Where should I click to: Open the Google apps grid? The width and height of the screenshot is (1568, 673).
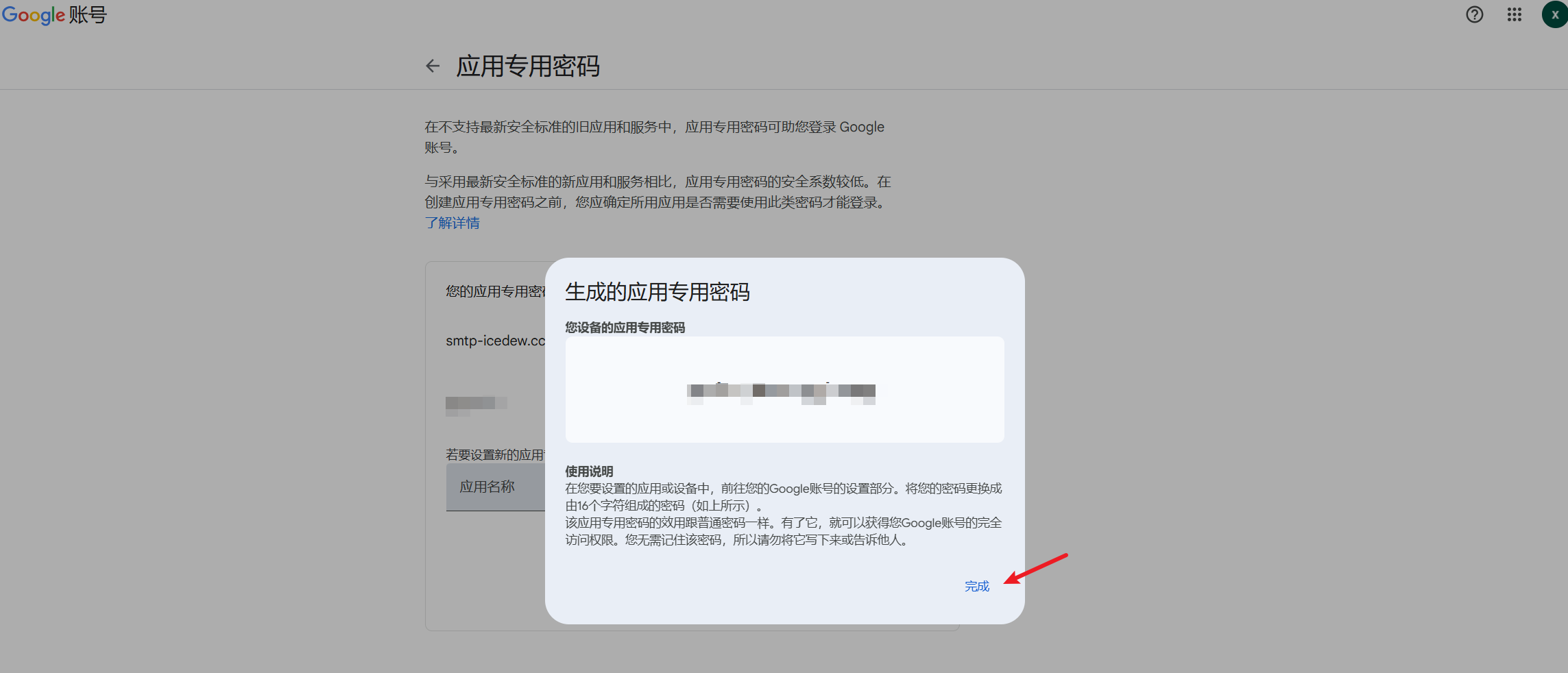tap(1514, 14)
